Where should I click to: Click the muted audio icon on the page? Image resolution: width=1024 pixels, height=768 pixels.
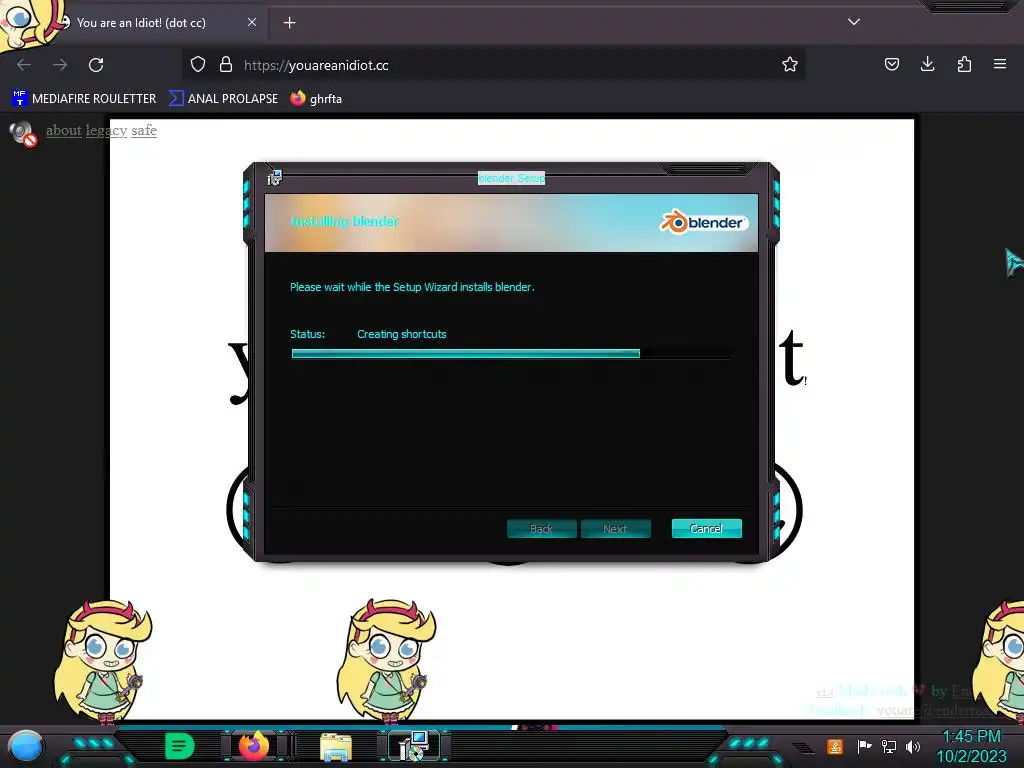tap(23, 134)
